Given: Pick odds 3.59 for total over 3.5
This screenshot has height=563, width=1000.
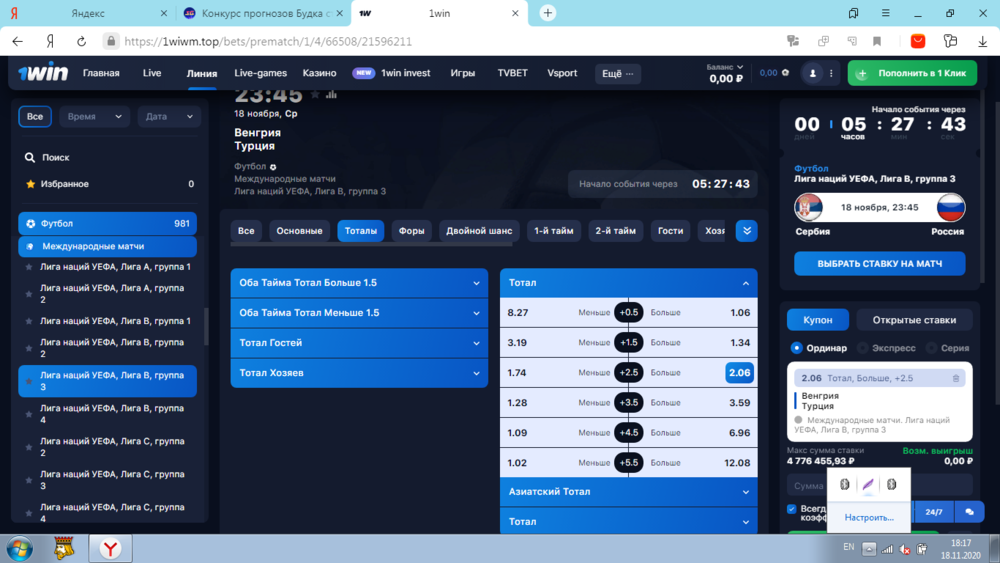Looking at the screenshot, I should pyautogui.click(x=739, y=403).
